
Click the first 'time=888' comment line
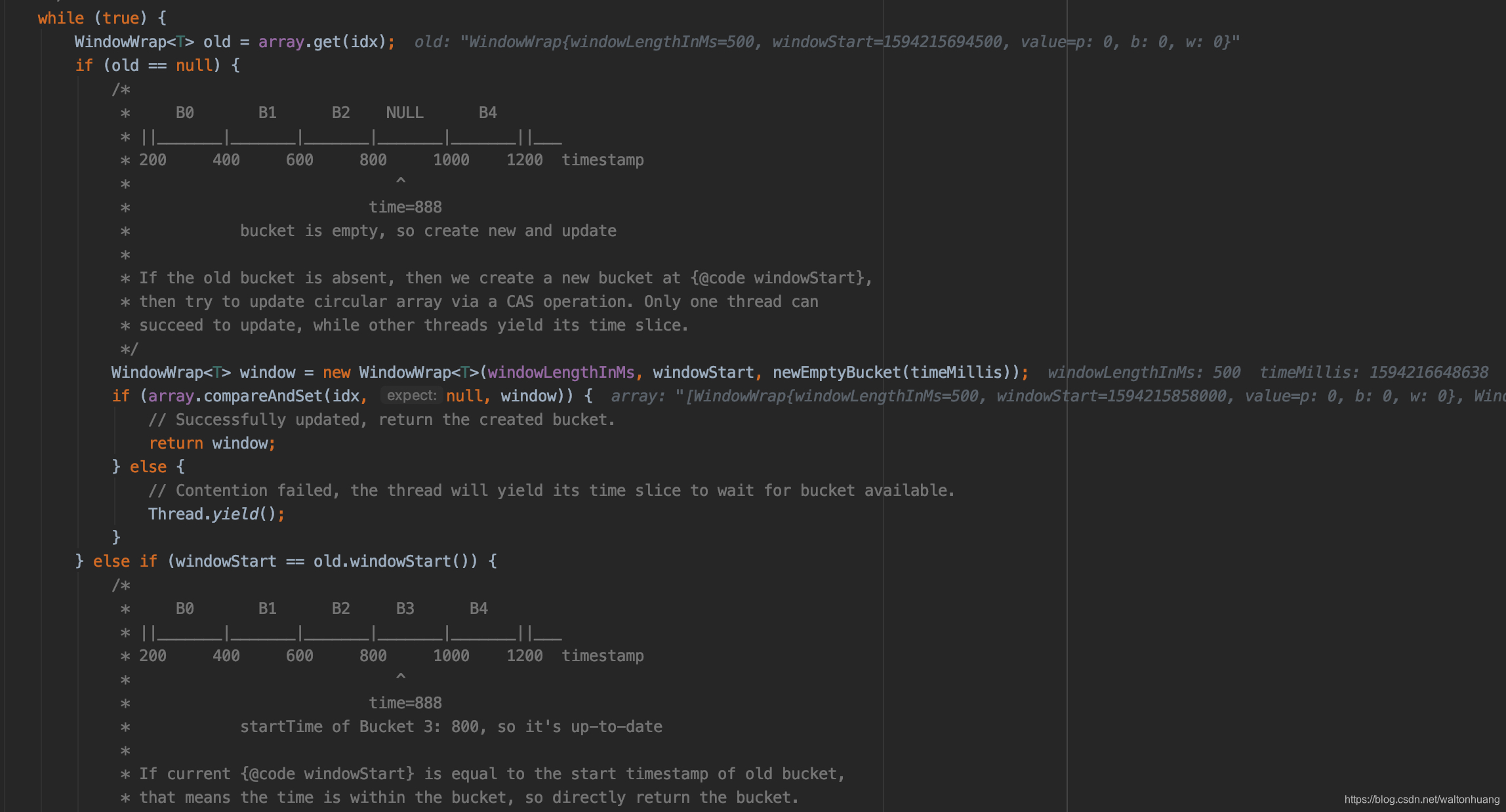405,207
